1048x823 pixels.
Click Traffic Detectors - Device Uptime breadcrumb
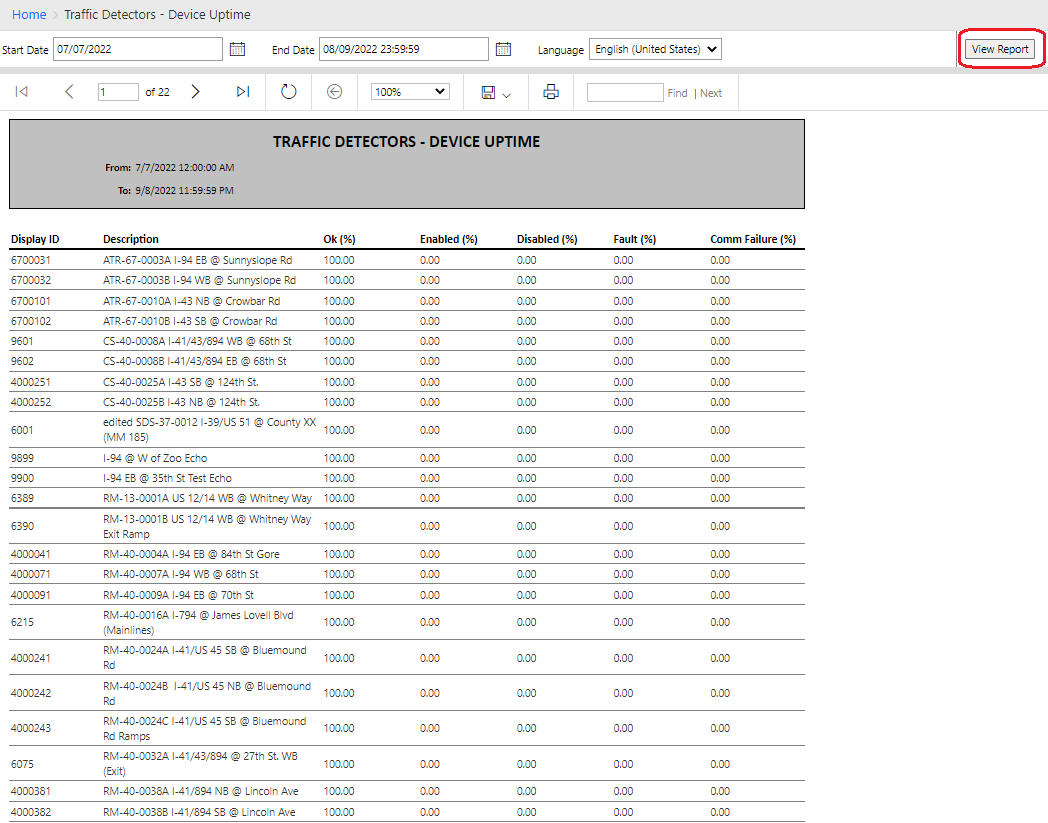point(157,14)
